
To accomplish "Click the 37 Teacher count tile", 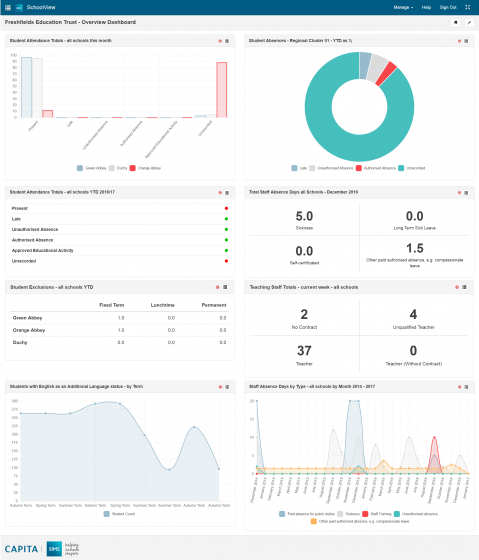I will pyautogui.click(x=304, y=354).
